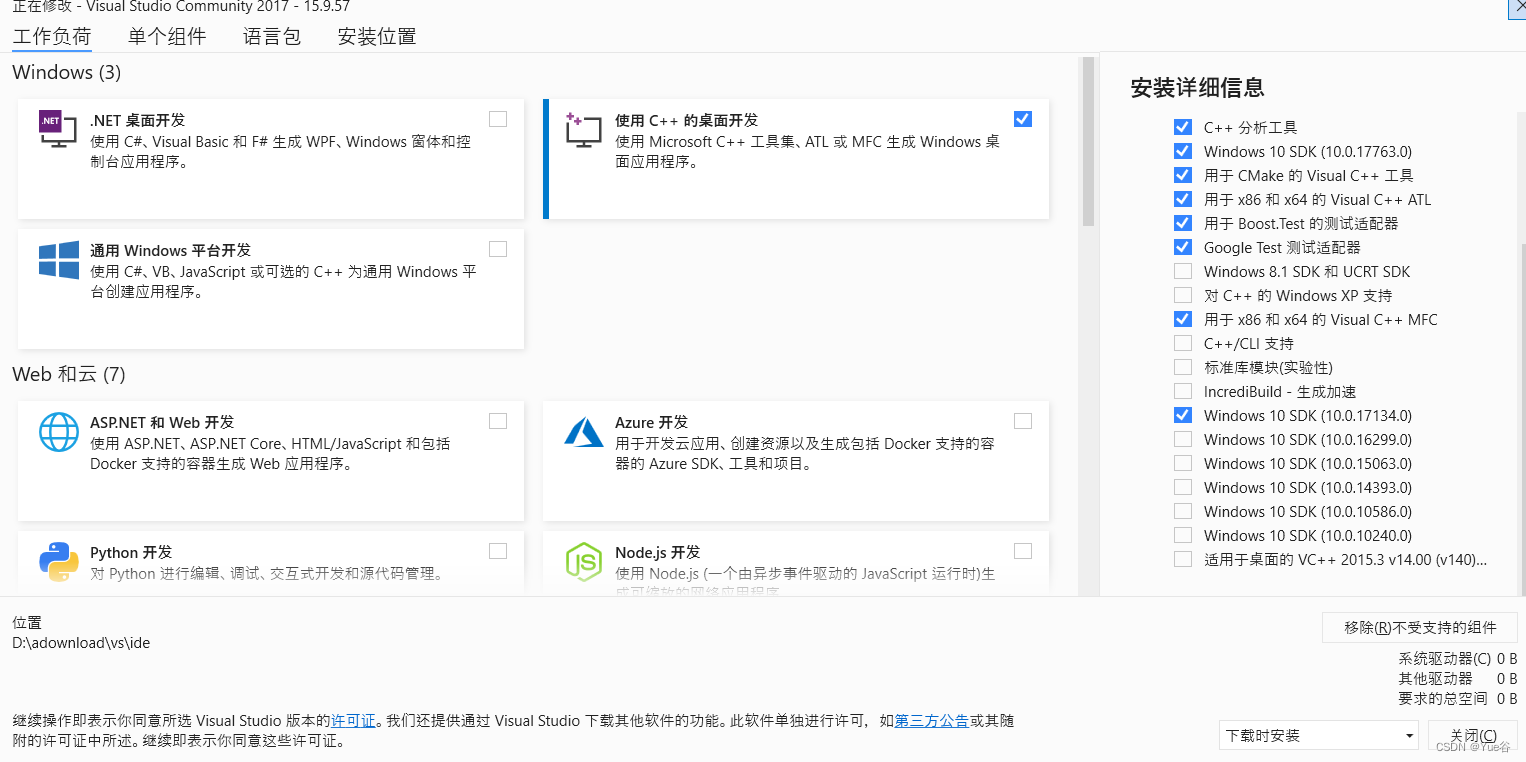1526x762 pixels.
Task: Check Windows 10 SDK (10.0.10586.0)
Action: tap(1183, 511)
